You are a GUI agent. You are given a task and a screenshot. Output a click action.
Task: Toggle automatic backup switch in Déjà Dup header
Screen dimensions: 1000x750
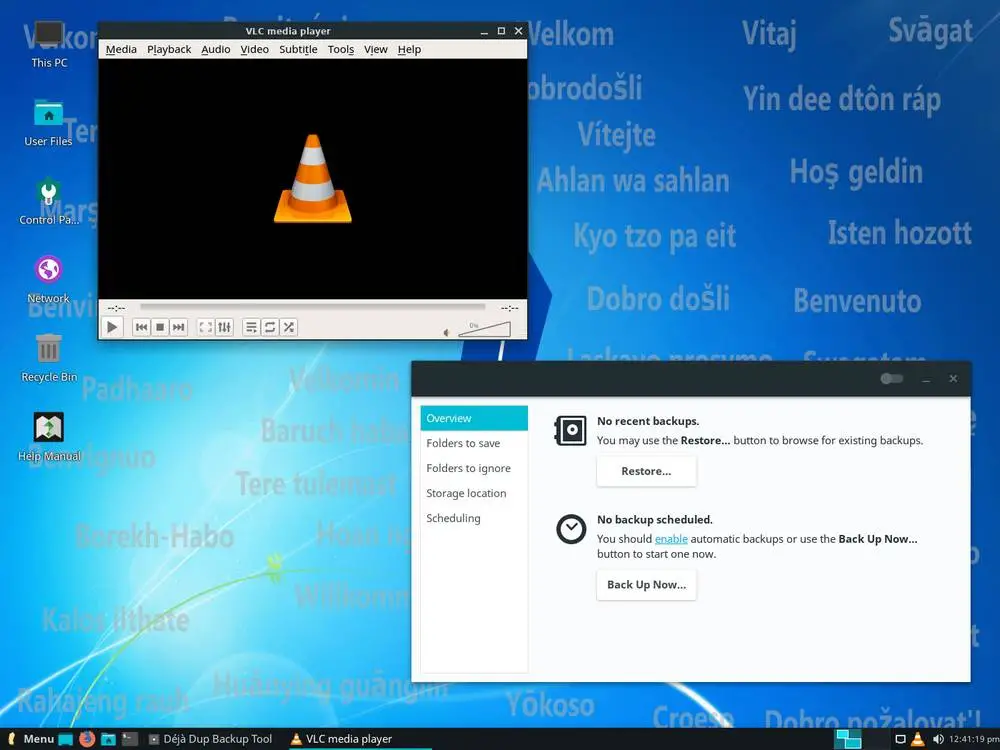tap(892, 379)
